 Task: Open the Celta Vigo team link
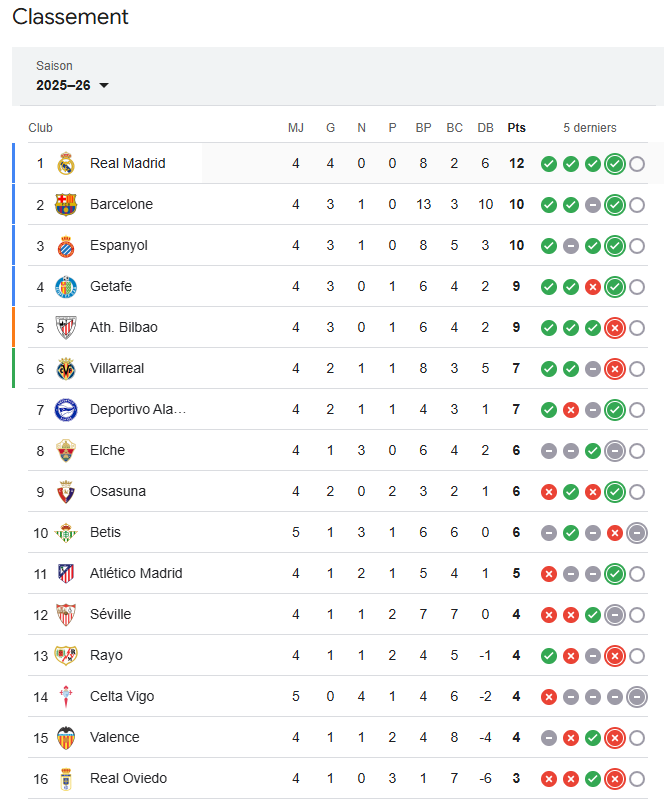[122, 696]
